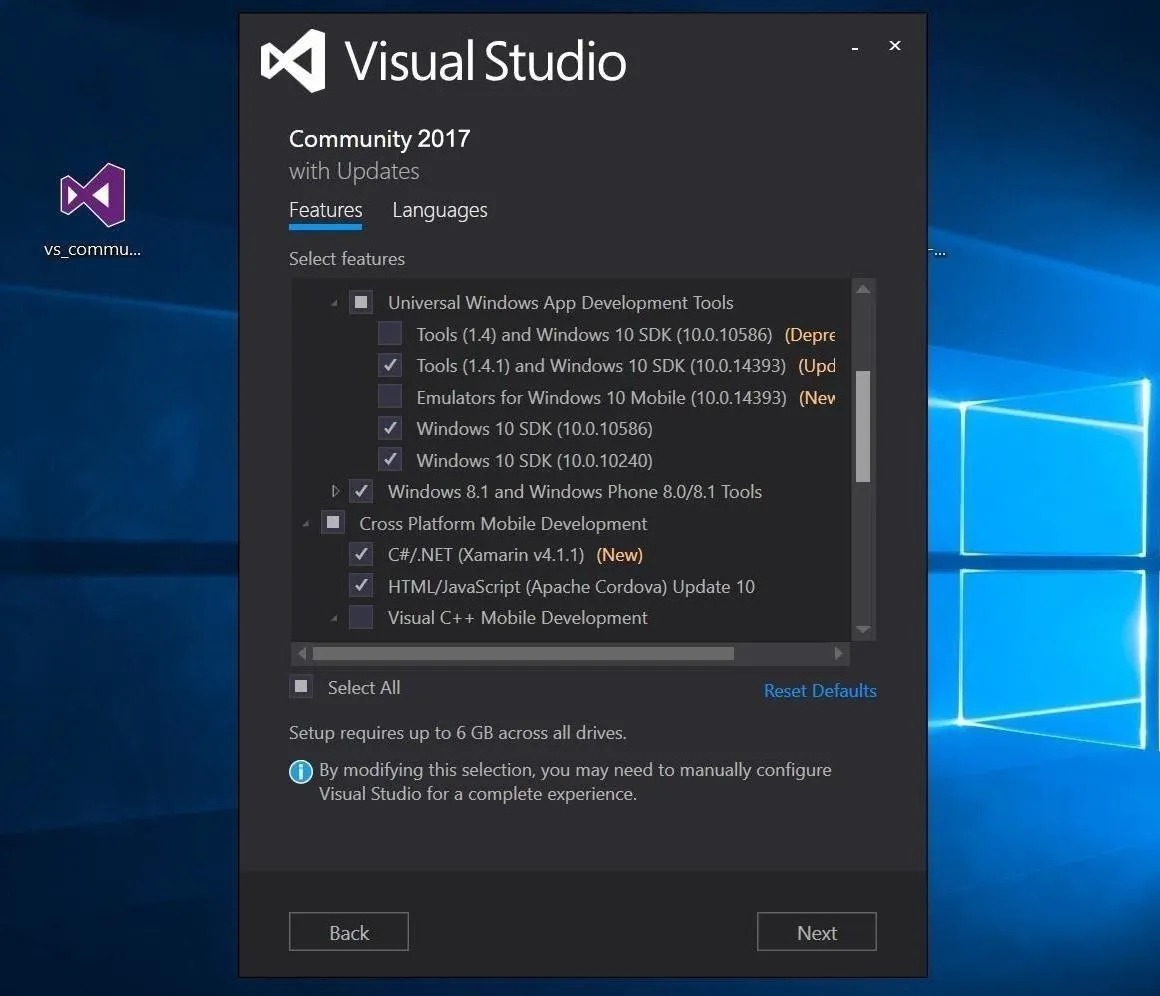
Task: Uncheck Windows 10 SDK (10.0.10586) checkbox
Action: [x=390, y=428]
